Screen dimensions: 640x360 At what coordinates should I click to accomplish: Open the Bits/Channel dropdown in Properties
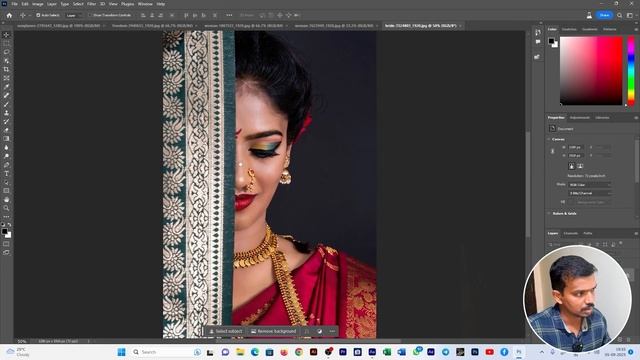pos(590,193)
